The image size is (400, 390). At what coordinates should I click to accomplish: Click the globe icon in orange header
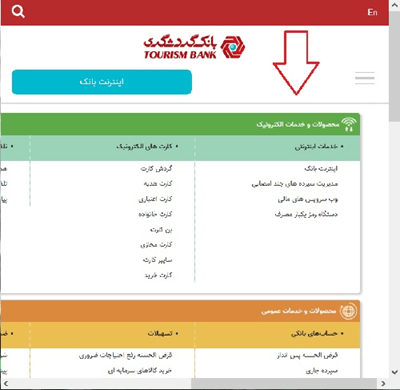[x=348, y=311]
